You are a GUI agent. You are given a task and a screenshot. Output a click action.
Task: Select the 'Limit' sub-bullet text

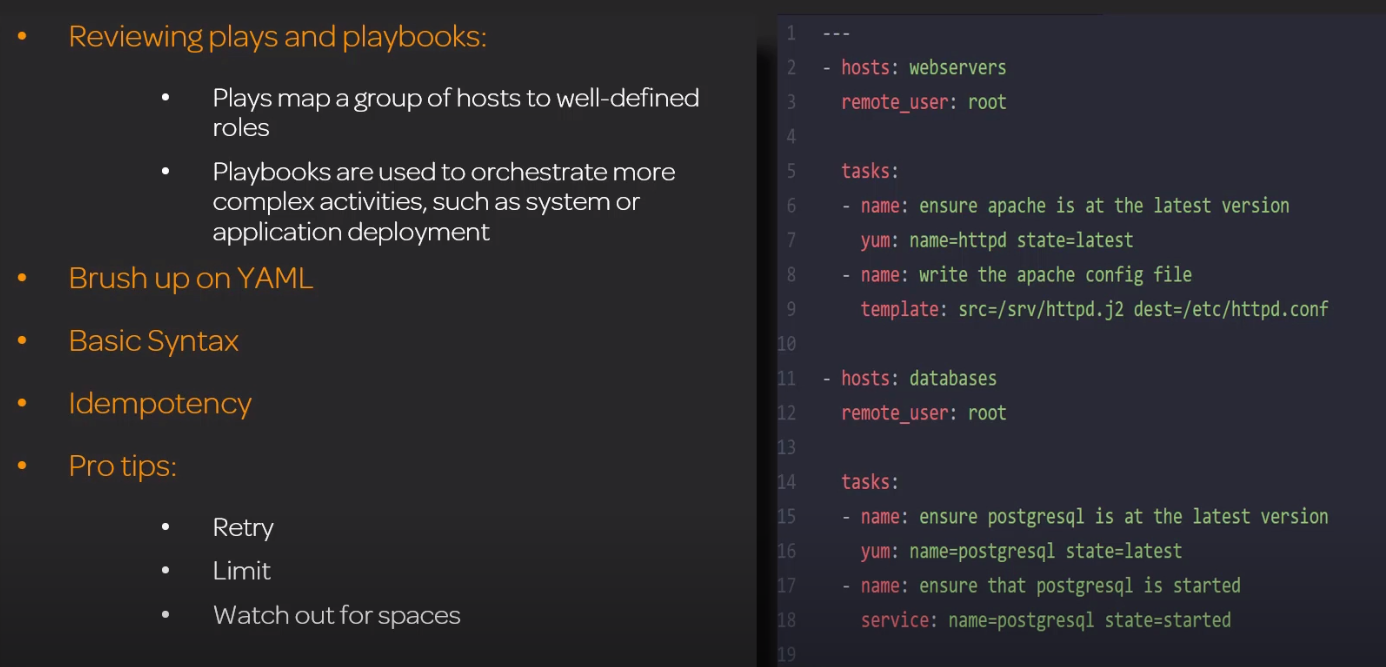pos(241,571)
